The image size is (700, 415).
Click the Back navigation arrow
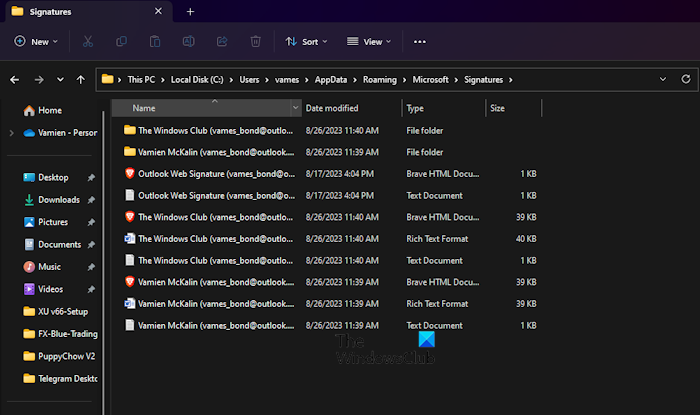tap(15, 79)
